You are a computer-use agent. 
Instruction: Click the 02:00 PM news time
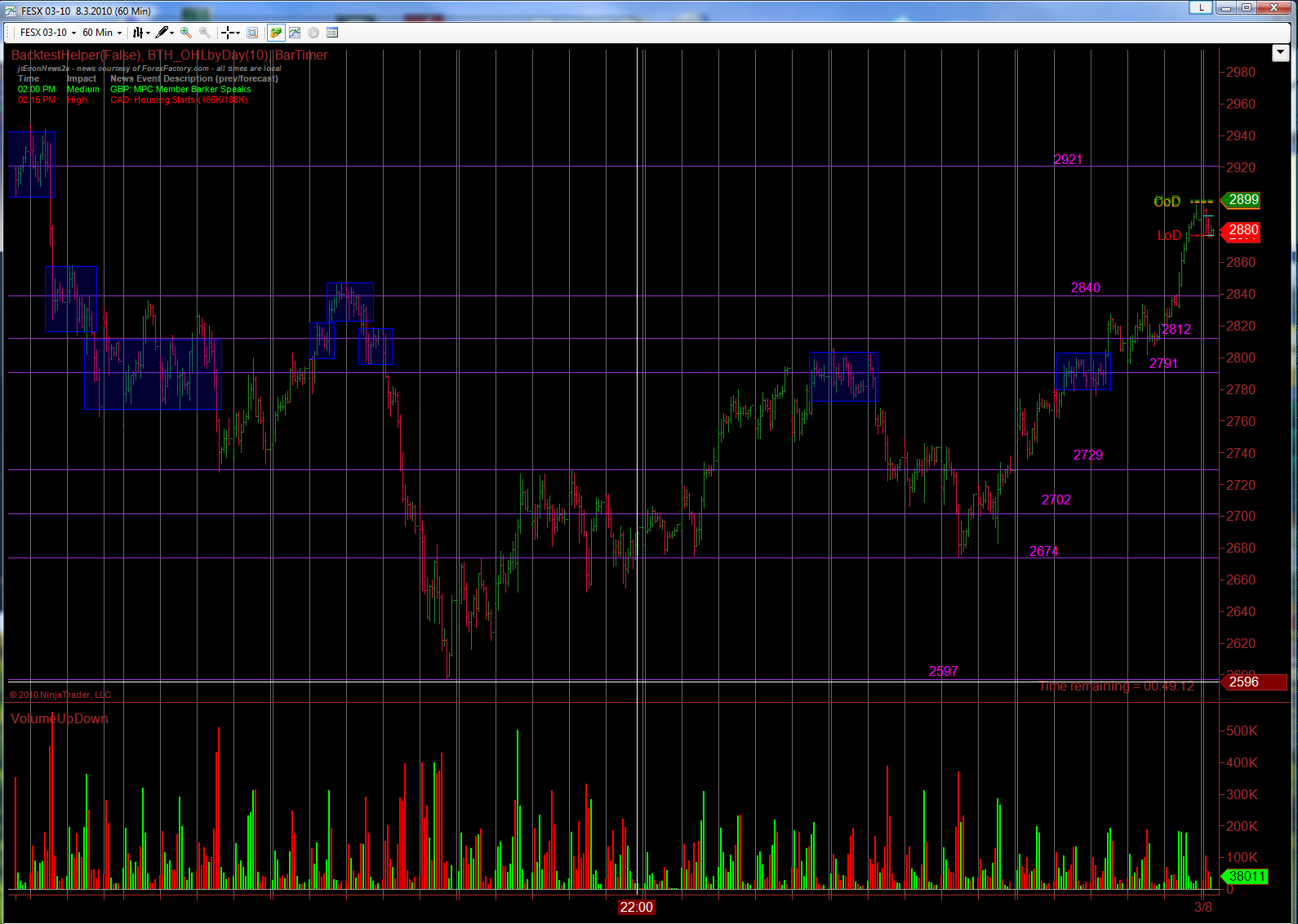click(x=37, y=90)
